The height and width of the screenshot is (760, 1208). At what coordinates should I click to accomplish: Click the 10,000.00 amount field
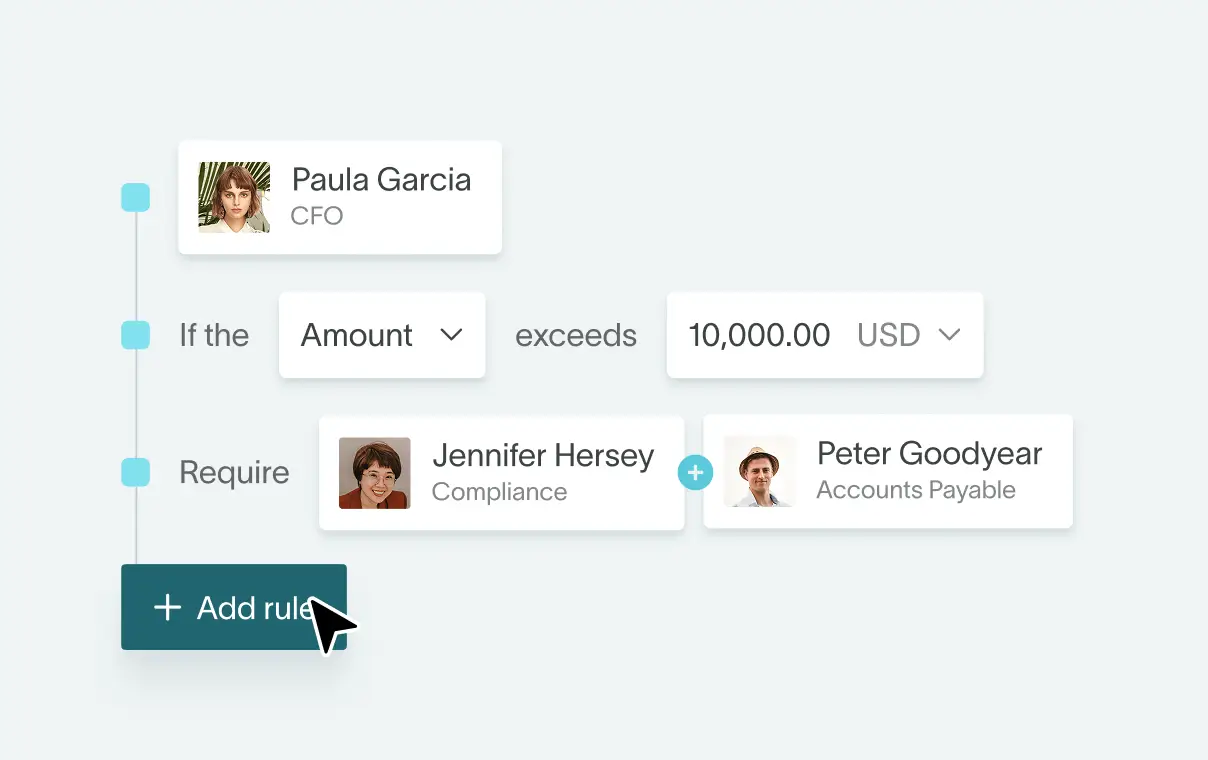(758, 335)
